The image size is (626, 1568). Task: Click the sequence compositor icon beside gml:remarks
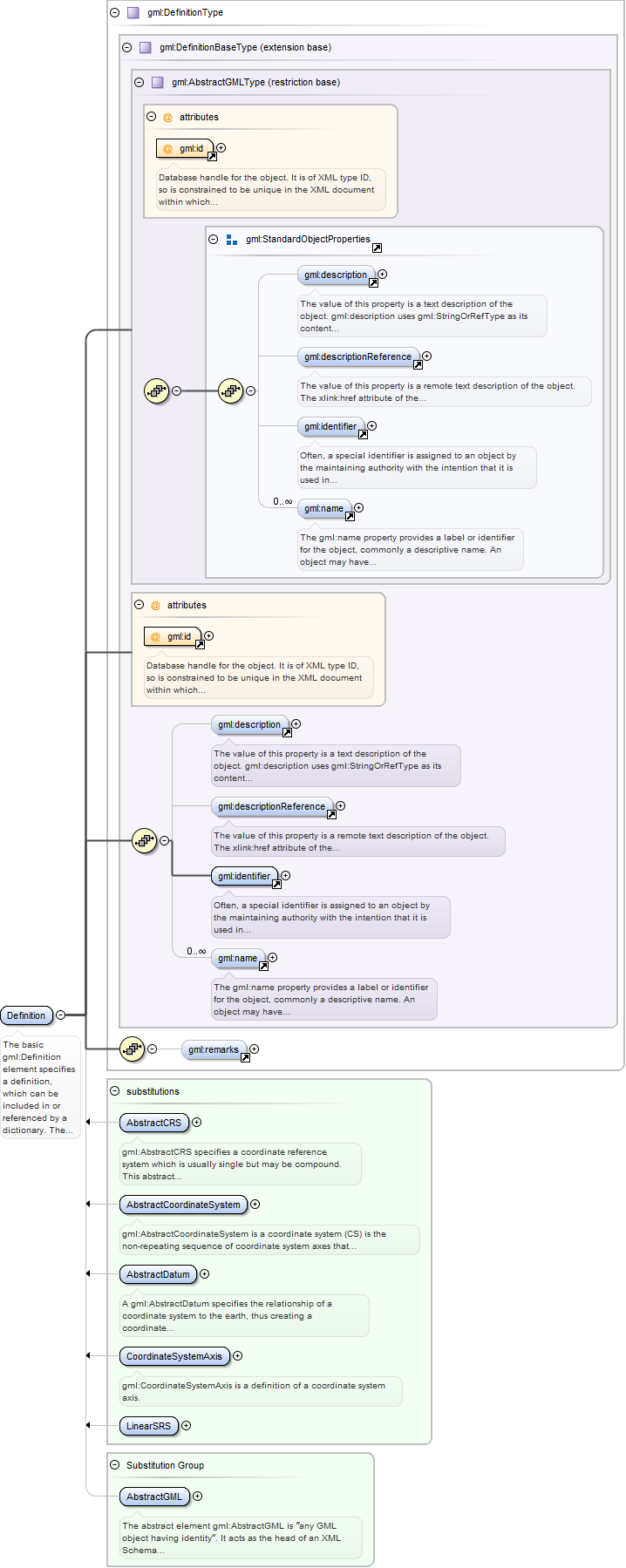[x=132, y=1049]
